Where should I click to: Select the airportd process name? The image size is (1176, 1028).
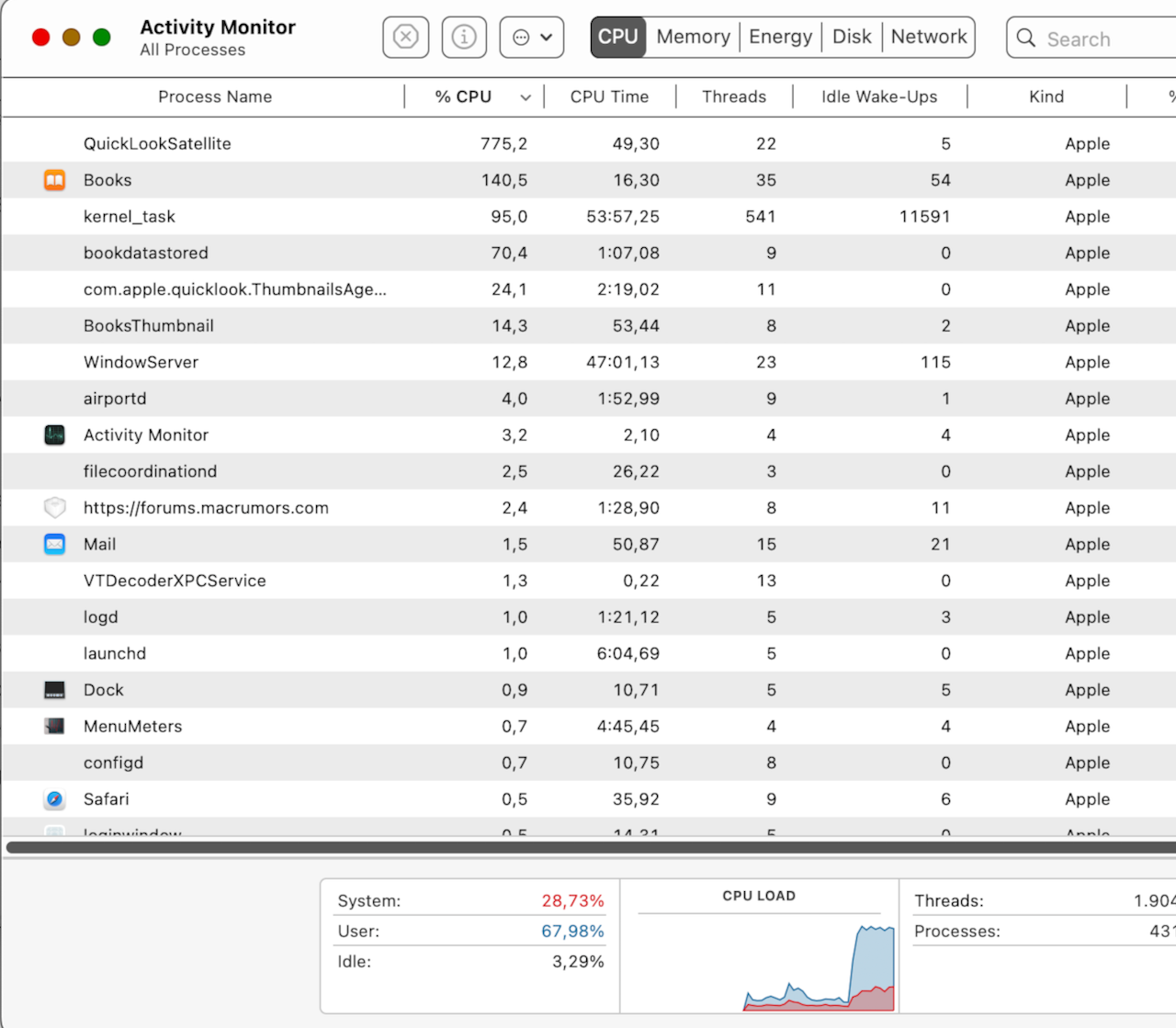[x=115, y=399]
